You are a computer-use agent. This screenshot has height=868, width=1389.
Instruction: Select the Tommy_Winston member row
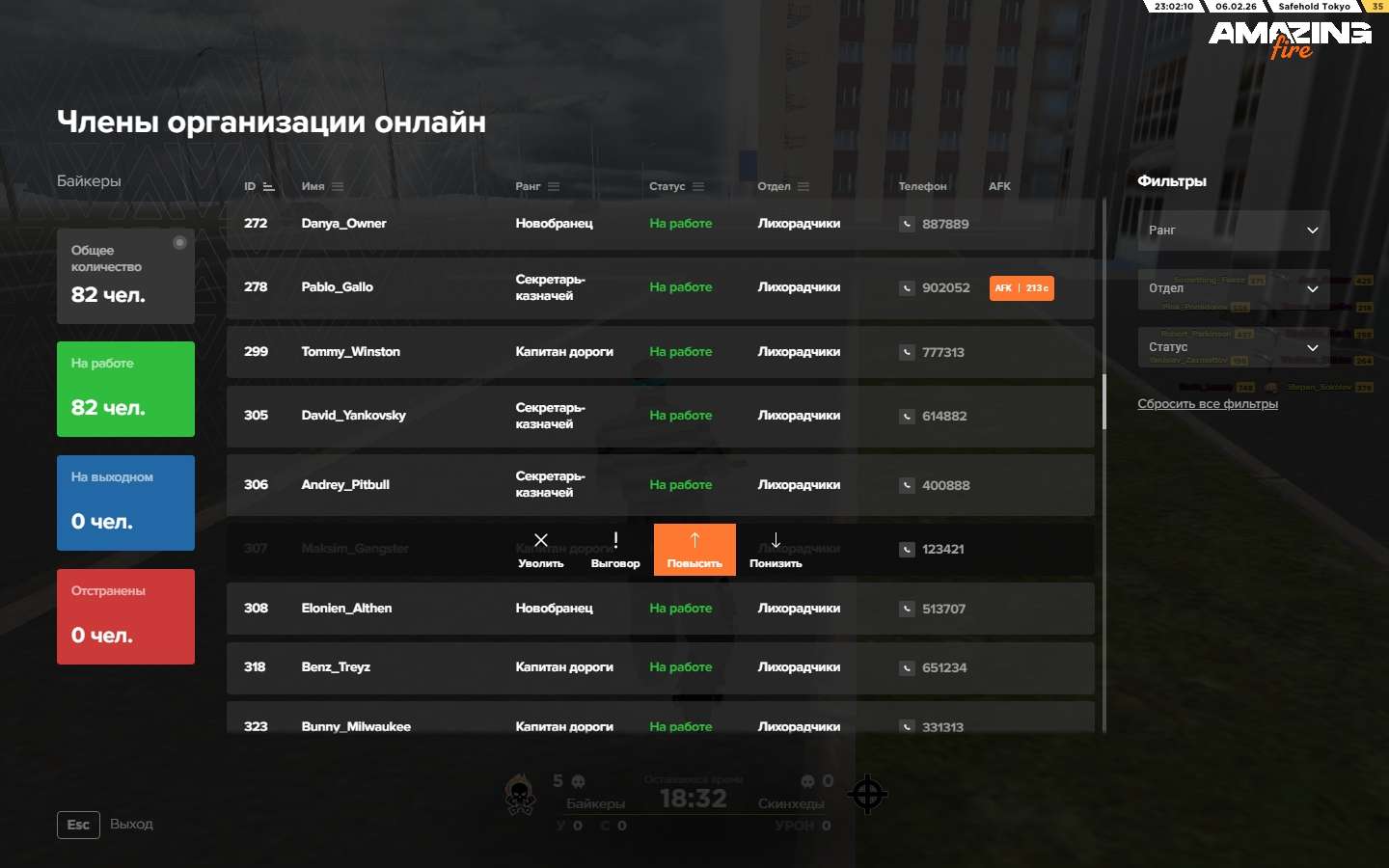coord(660,352)
